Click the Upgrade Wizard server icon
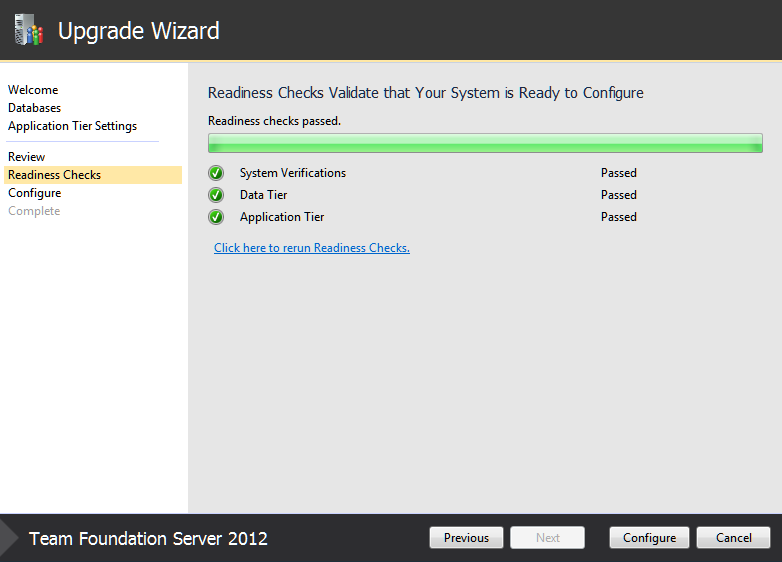This screenshot has height=562, width=782. click(29, 30)
